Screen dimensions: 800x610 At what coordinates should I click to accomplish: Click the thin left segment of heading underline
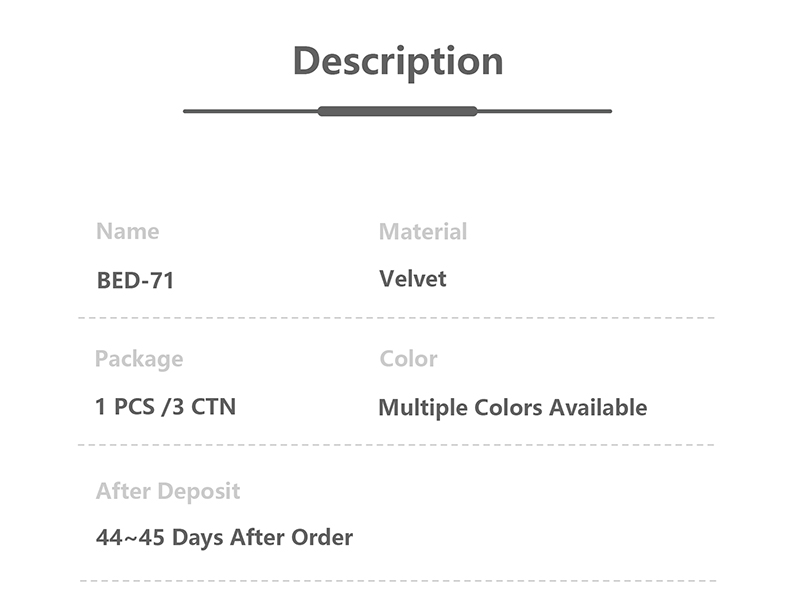tap(250, 111)
